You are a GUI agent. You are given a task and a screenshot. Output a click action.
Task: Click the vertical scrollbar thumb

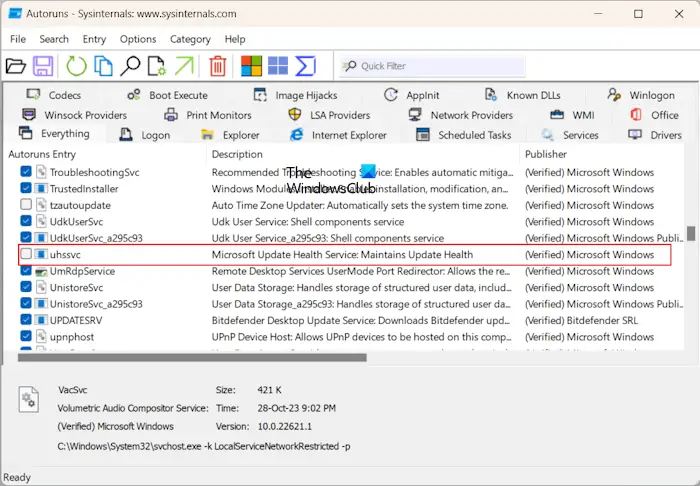(x=691, y=233)
